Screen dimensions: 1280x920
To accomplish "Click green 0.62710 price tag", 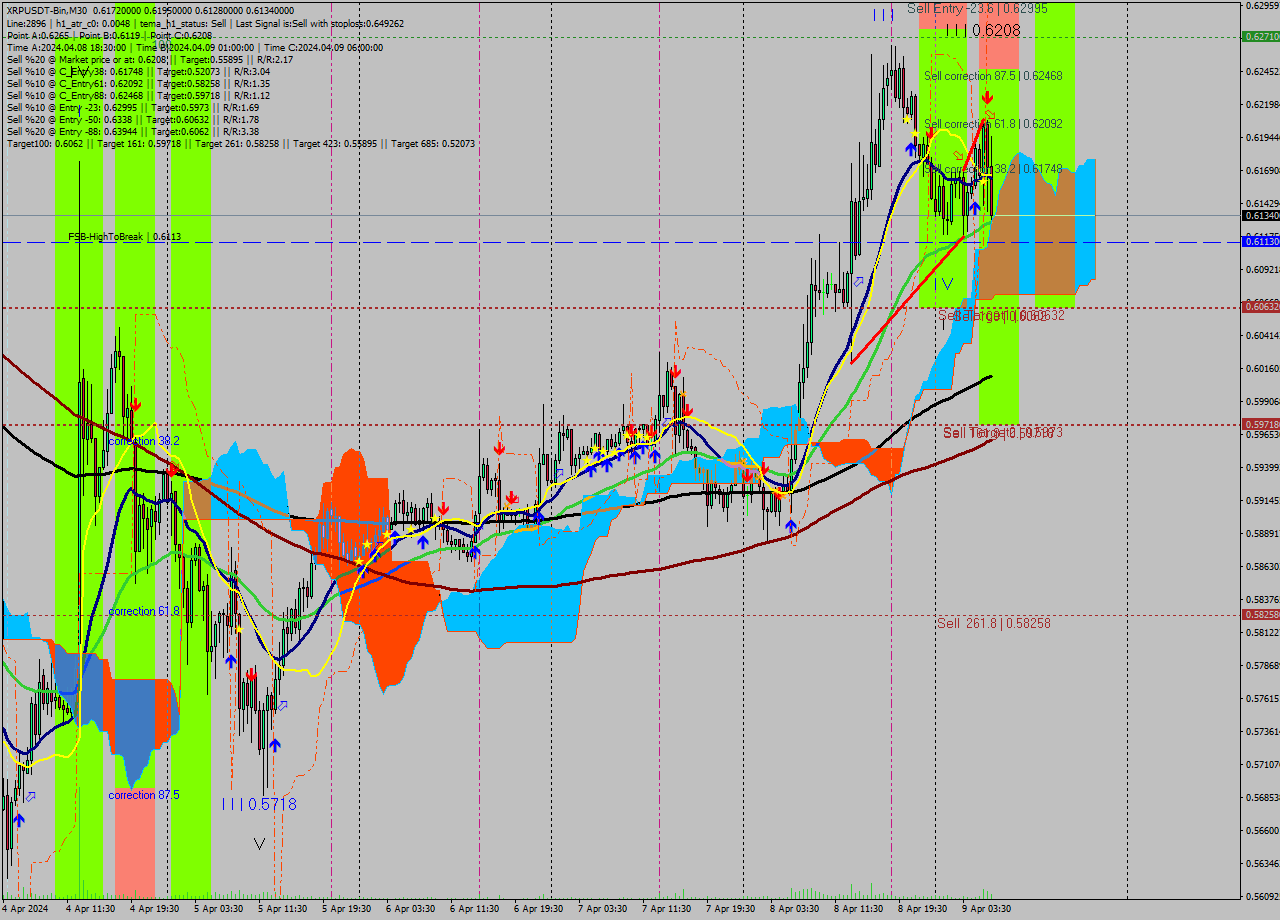I will [x=1260, y=36].
